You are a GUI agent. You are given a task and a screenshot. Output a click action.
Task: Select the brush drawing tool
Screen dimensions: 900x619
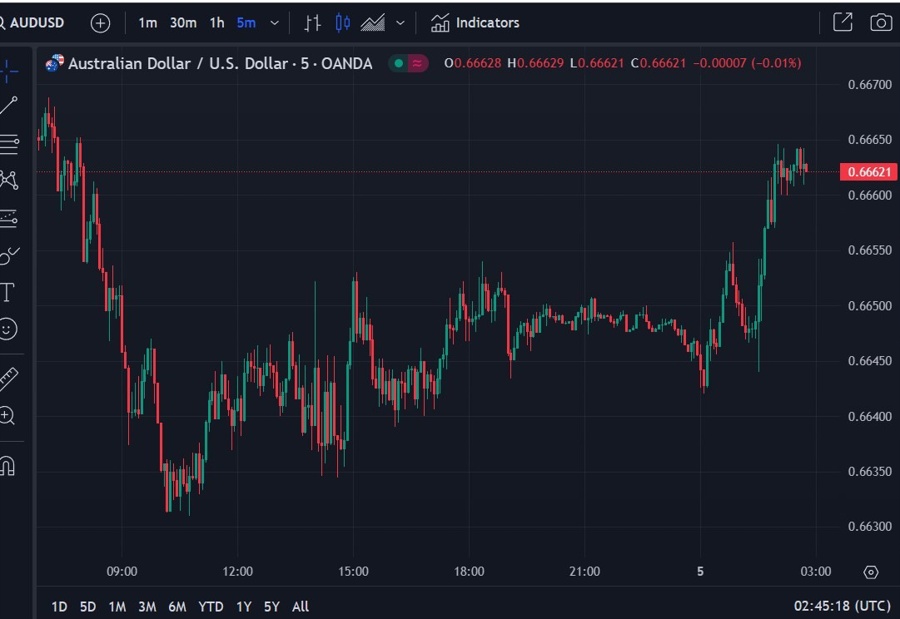pos(9,256)
